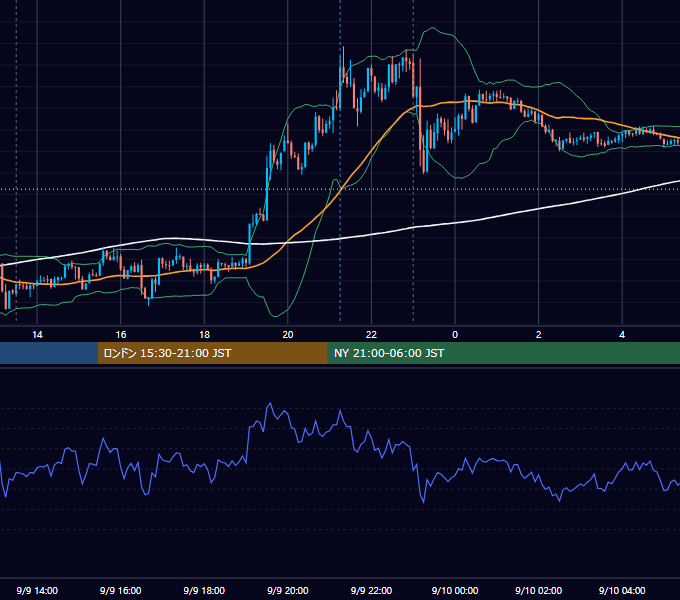The image size is (680, 600).
Task: Click the 9/10 04:00 date label
Action: point(622,590)
